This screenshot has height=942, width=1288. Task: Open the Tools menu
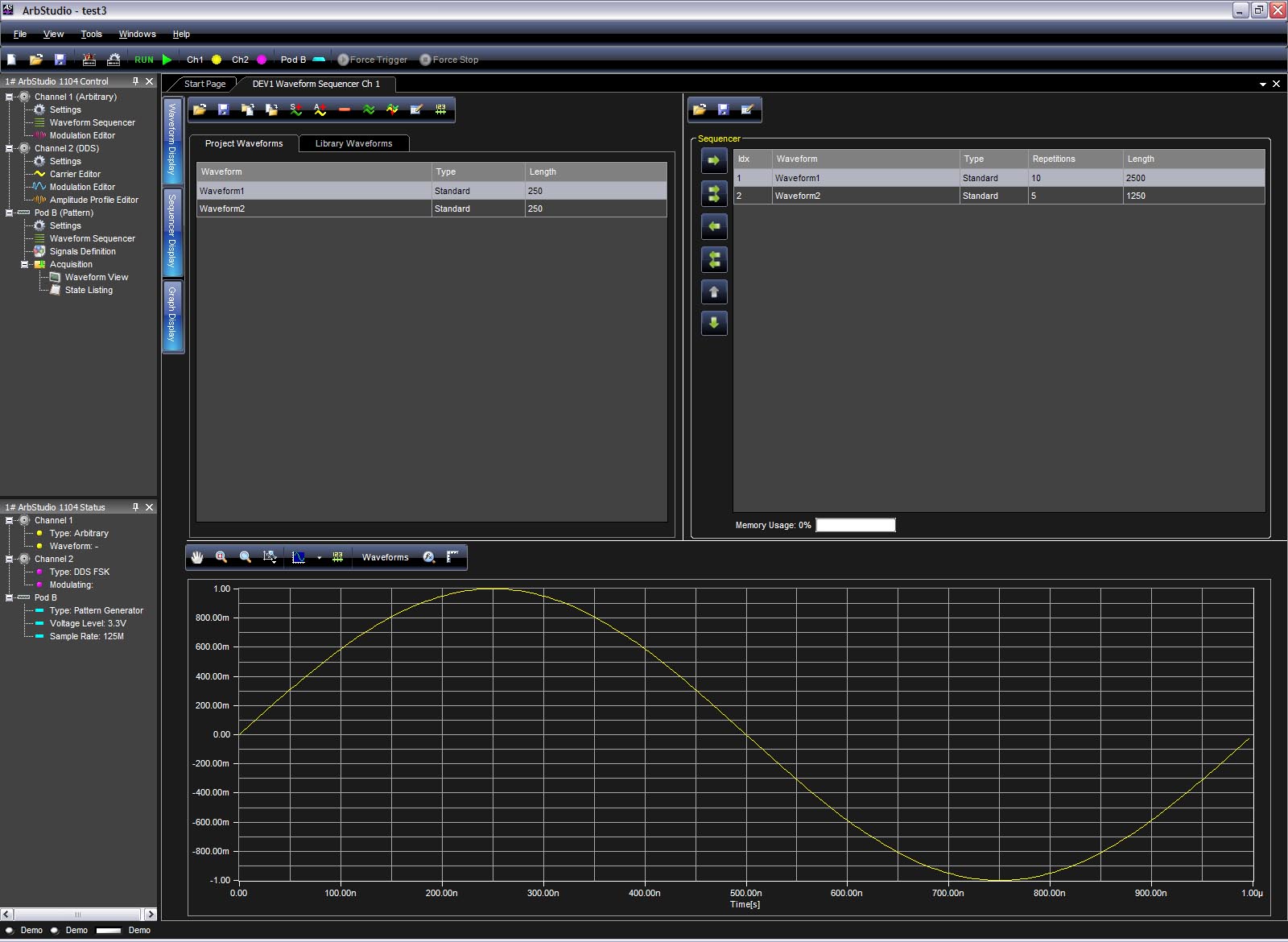91,34
